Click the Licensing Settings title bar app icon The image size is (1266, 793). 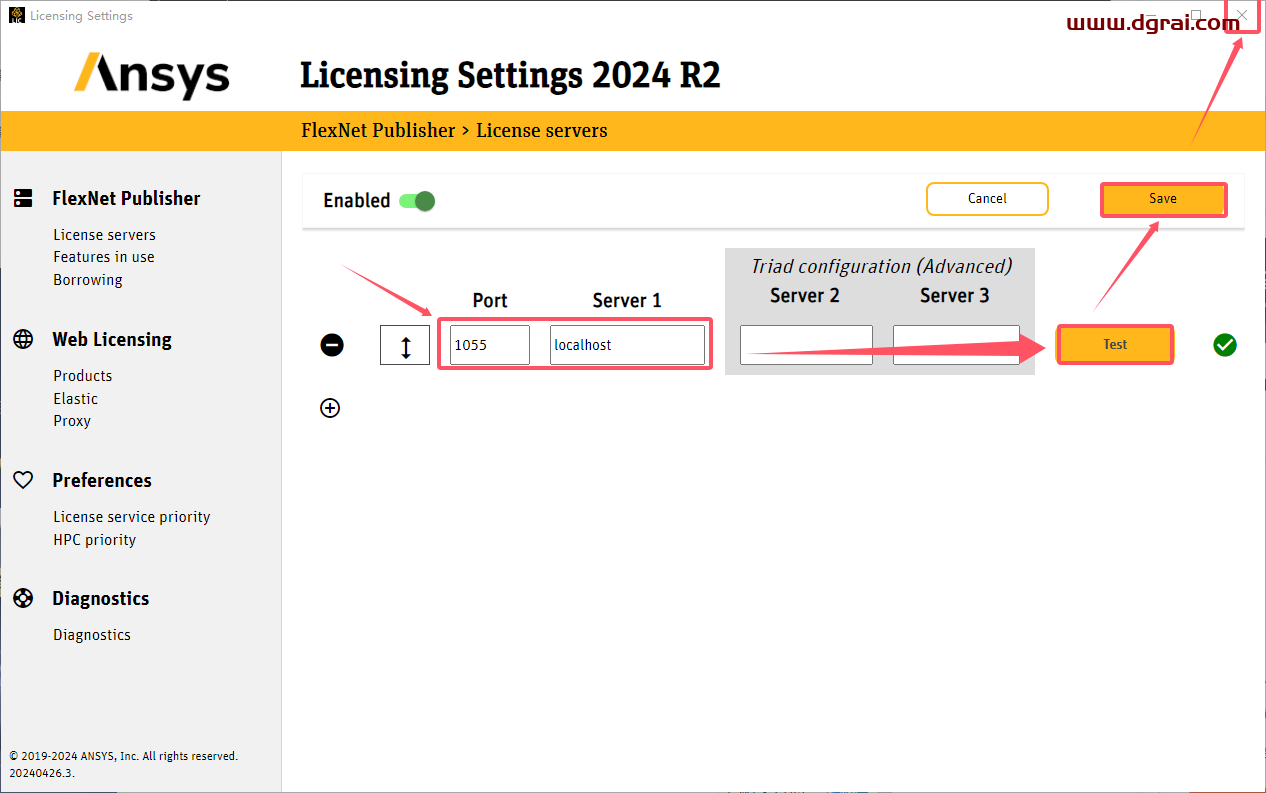click(x=17, y=15)
